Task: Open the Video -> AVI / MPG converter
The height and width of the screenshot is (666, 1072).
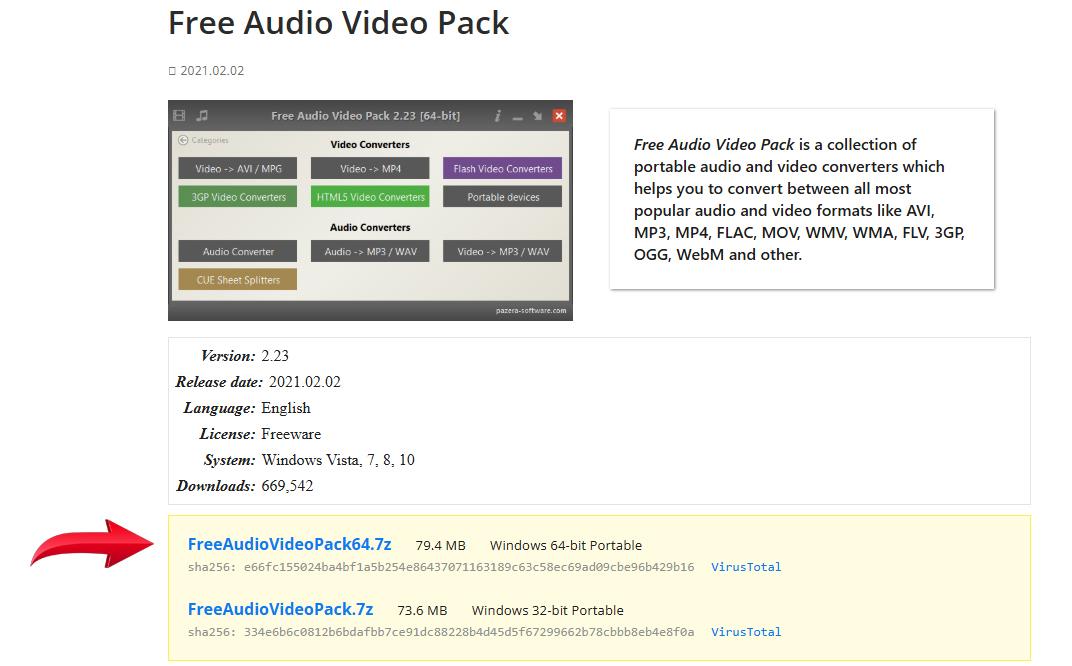Action: (238, 169)
